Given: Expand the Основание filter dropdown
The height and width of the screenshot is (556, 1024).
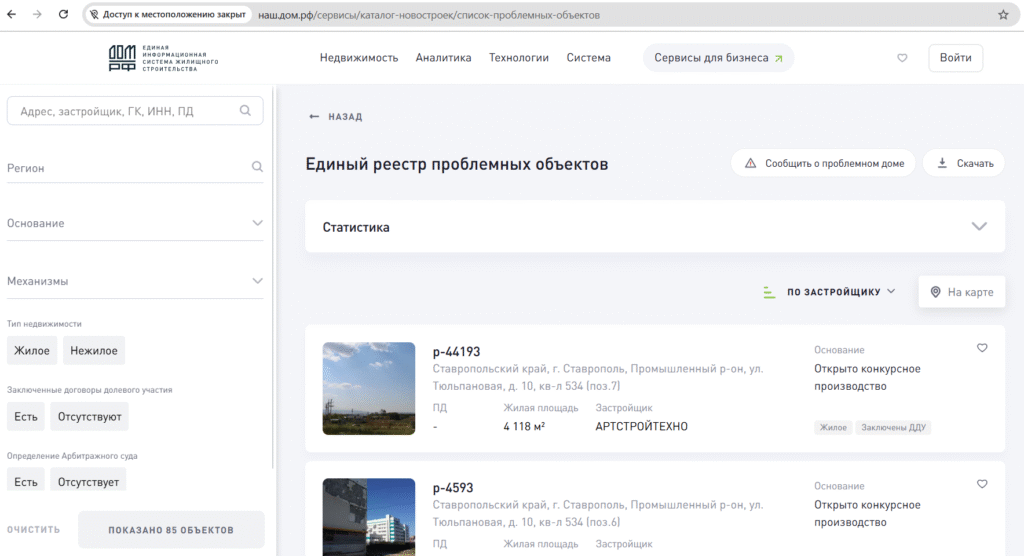Looking at the screenshot, I should coord(257,223).
